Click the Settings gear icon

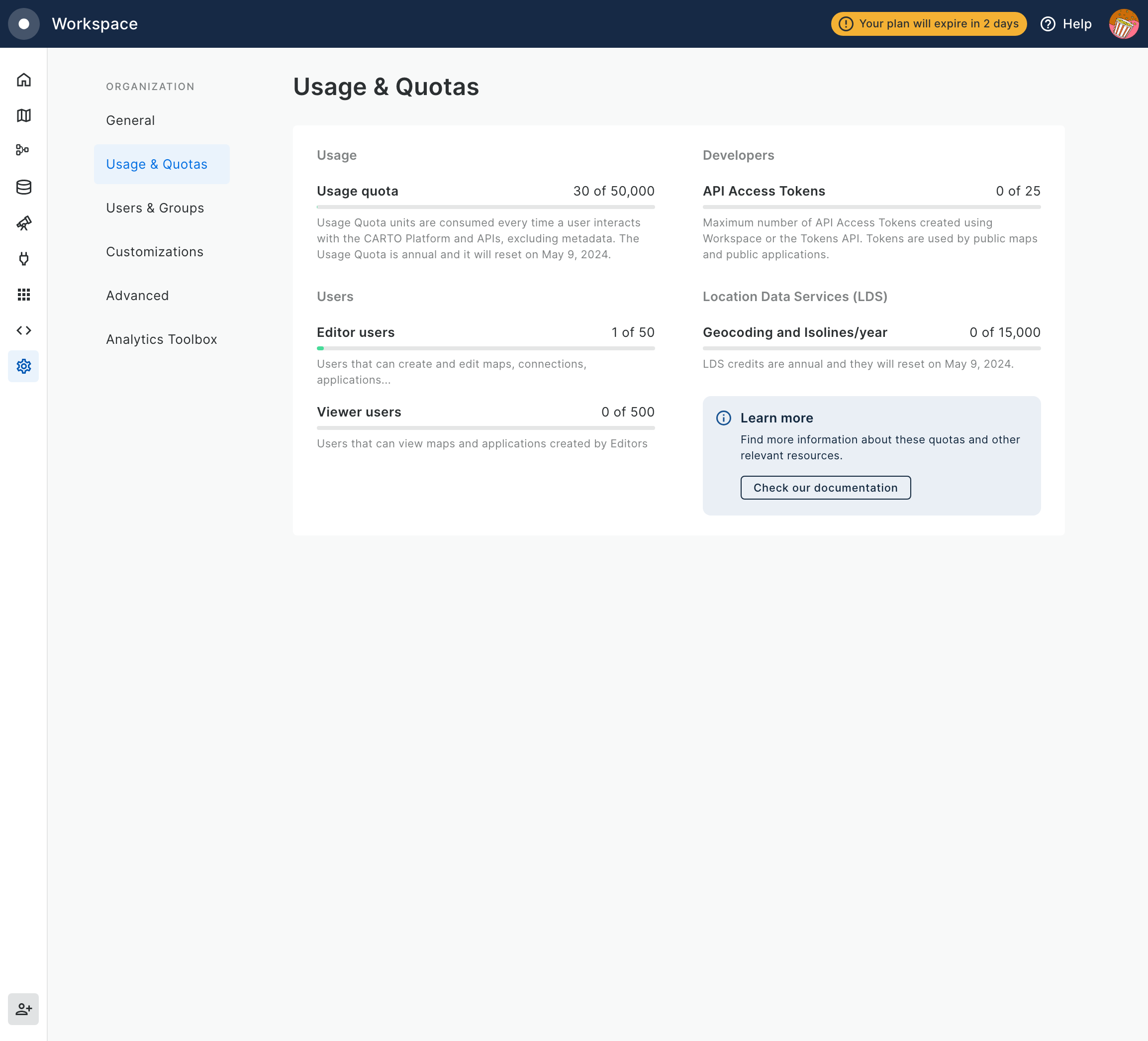point(23,366)
